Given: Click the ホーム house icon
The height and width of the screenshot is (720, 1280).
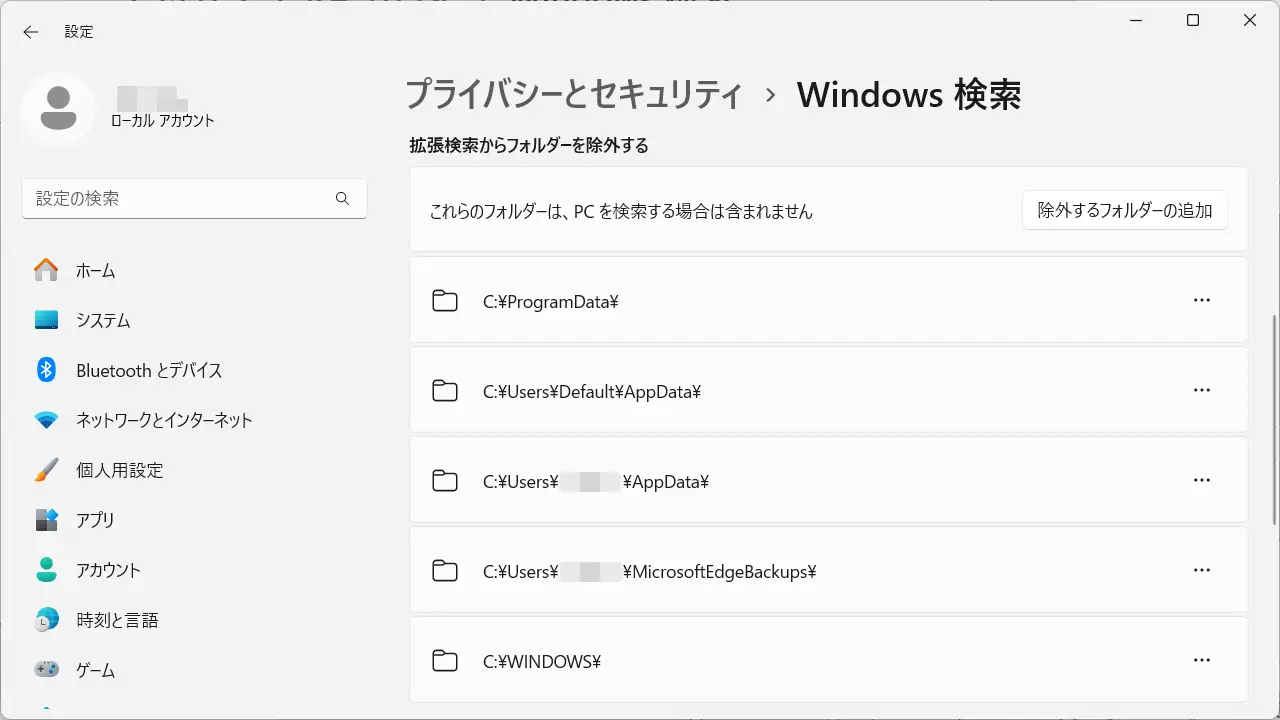Looking at the screenshot, I should coord(46,270).
